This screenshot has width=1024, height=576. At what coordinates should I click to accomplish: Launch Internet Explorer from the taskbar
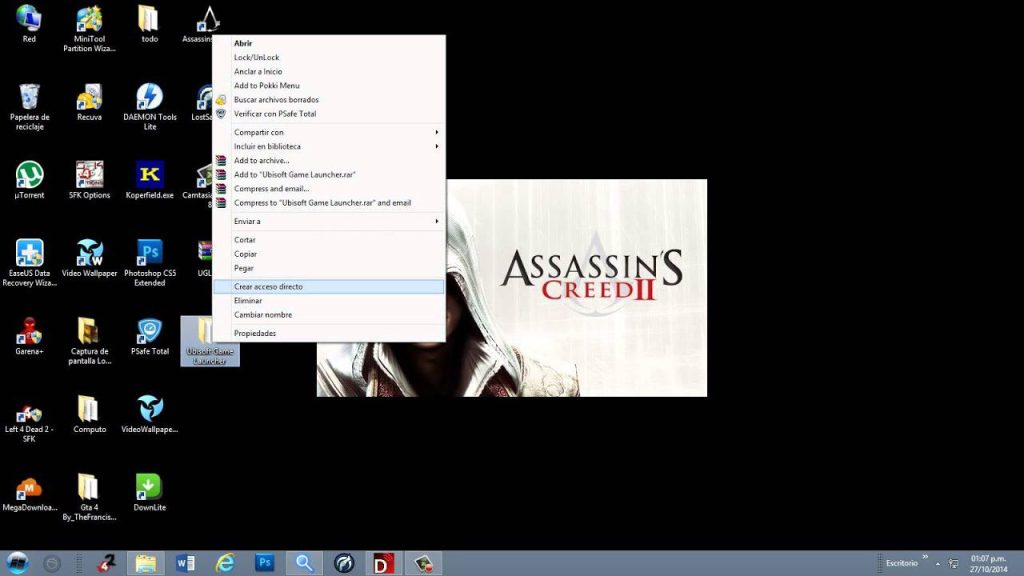coord(225,562)
